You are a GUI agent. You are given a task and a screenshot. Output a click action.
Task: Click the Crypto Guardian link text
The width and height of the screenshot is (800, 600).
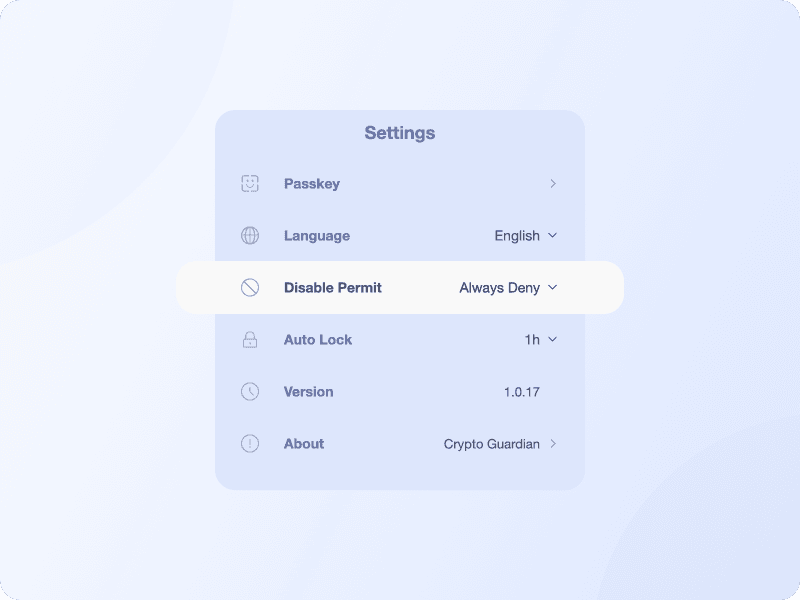coord(491,444)
